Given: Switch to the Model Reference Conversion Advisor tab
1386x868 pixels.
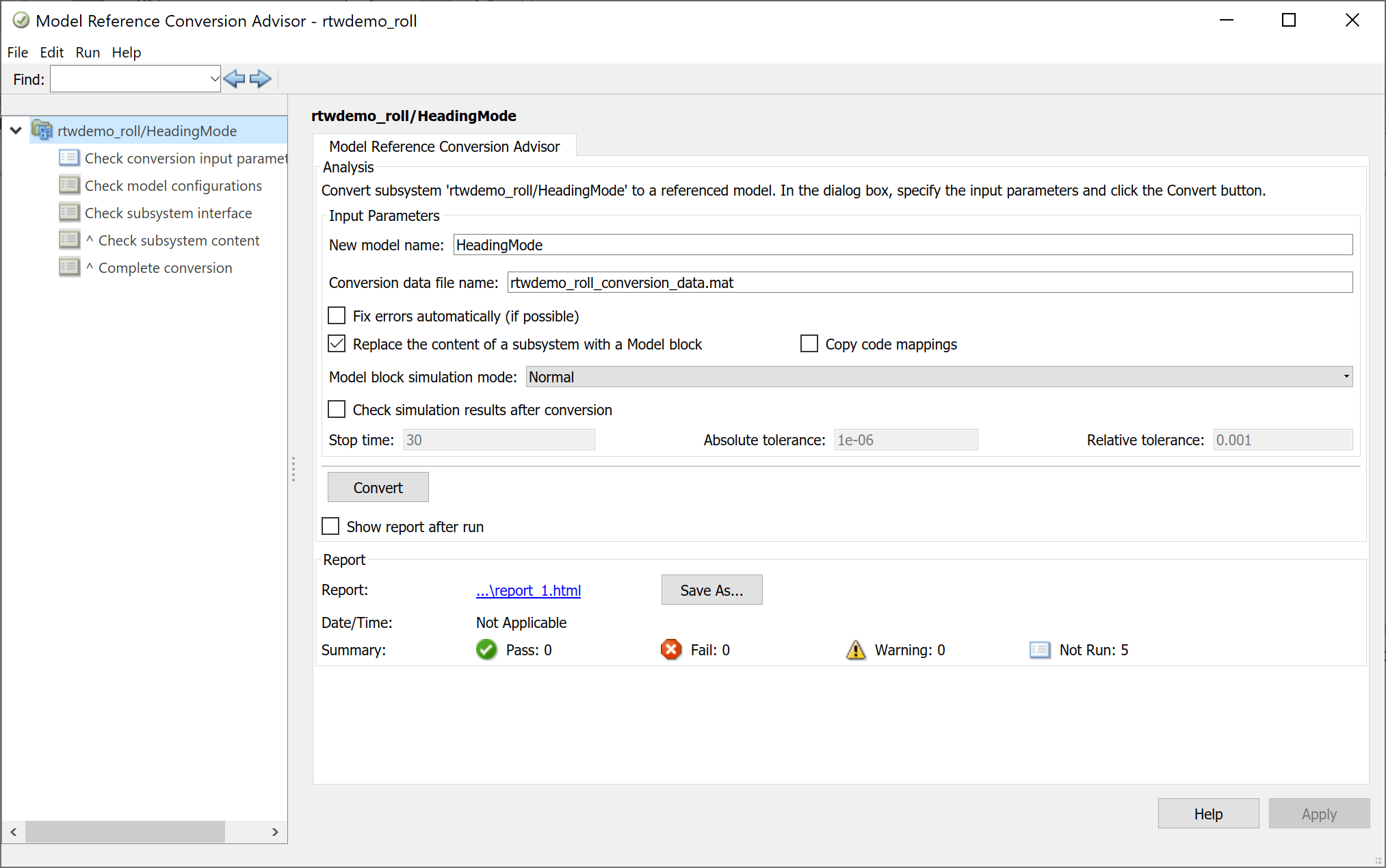Looking at the screenshot, I should pyautogui.click(x=443, y=145).
